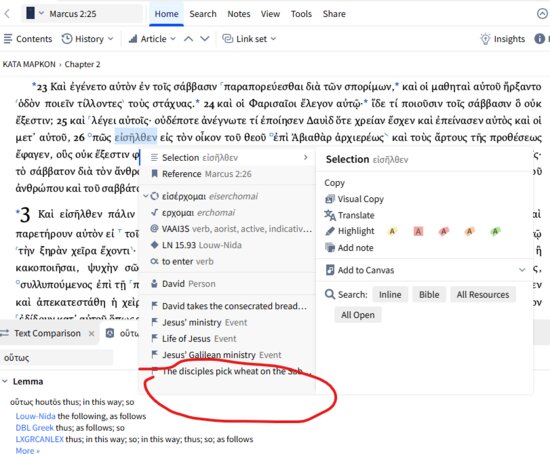This screenshot has height=455, width=550.
Task: Expand the Article dropdown
Action: [x=173, y=39]
